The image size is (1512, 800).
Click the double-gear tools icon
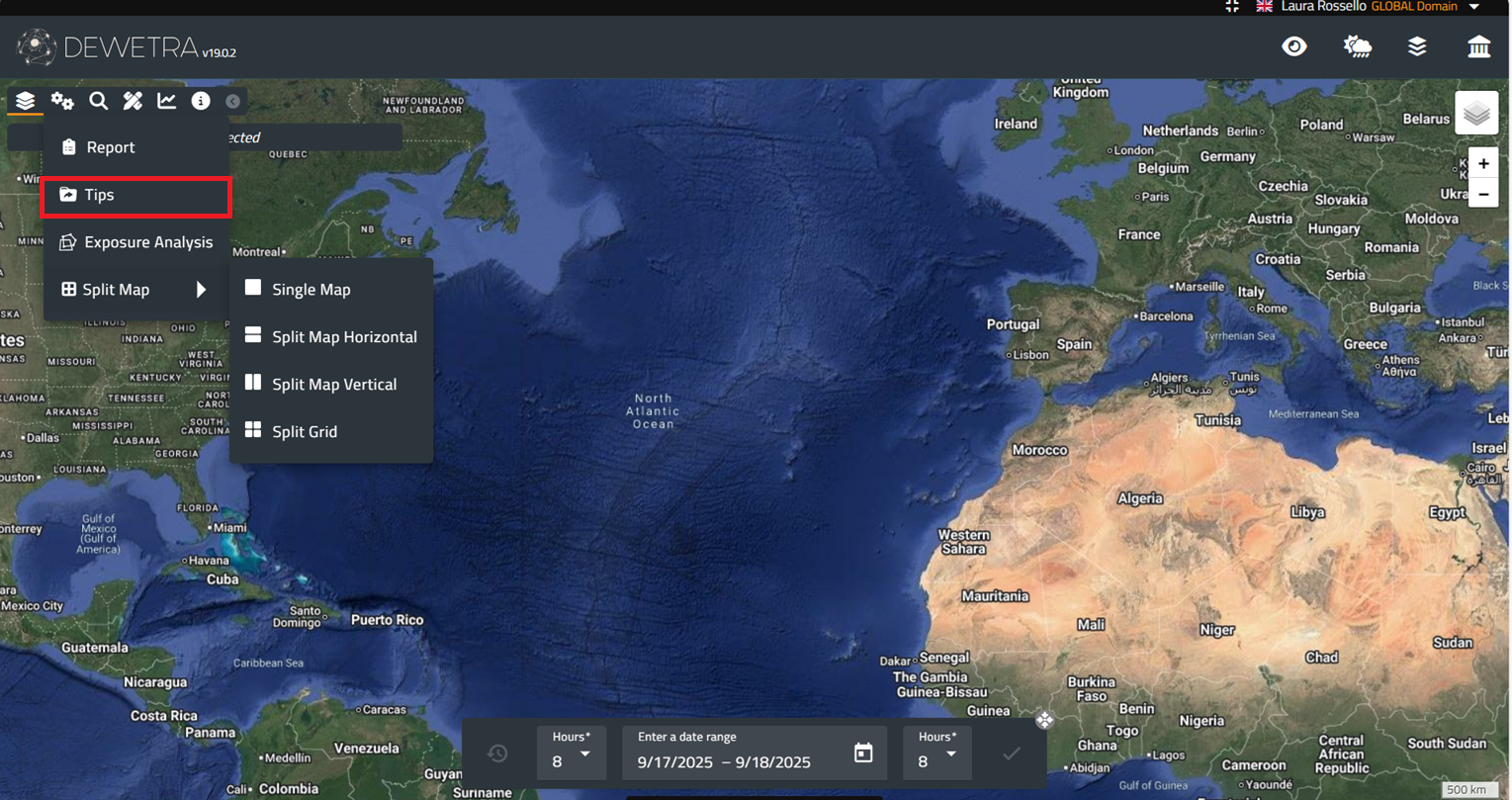(x=62, y=101)
